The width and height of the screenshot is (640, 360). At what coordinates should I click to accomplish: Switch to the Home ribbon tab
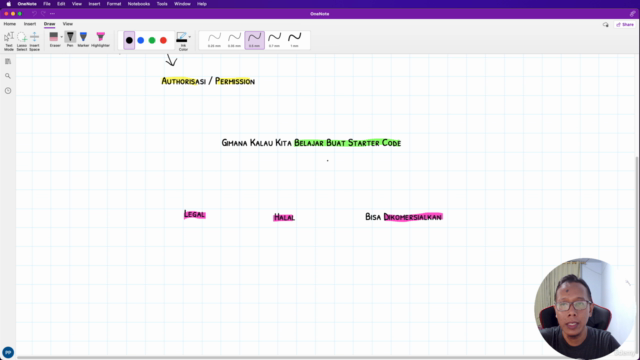10,24
